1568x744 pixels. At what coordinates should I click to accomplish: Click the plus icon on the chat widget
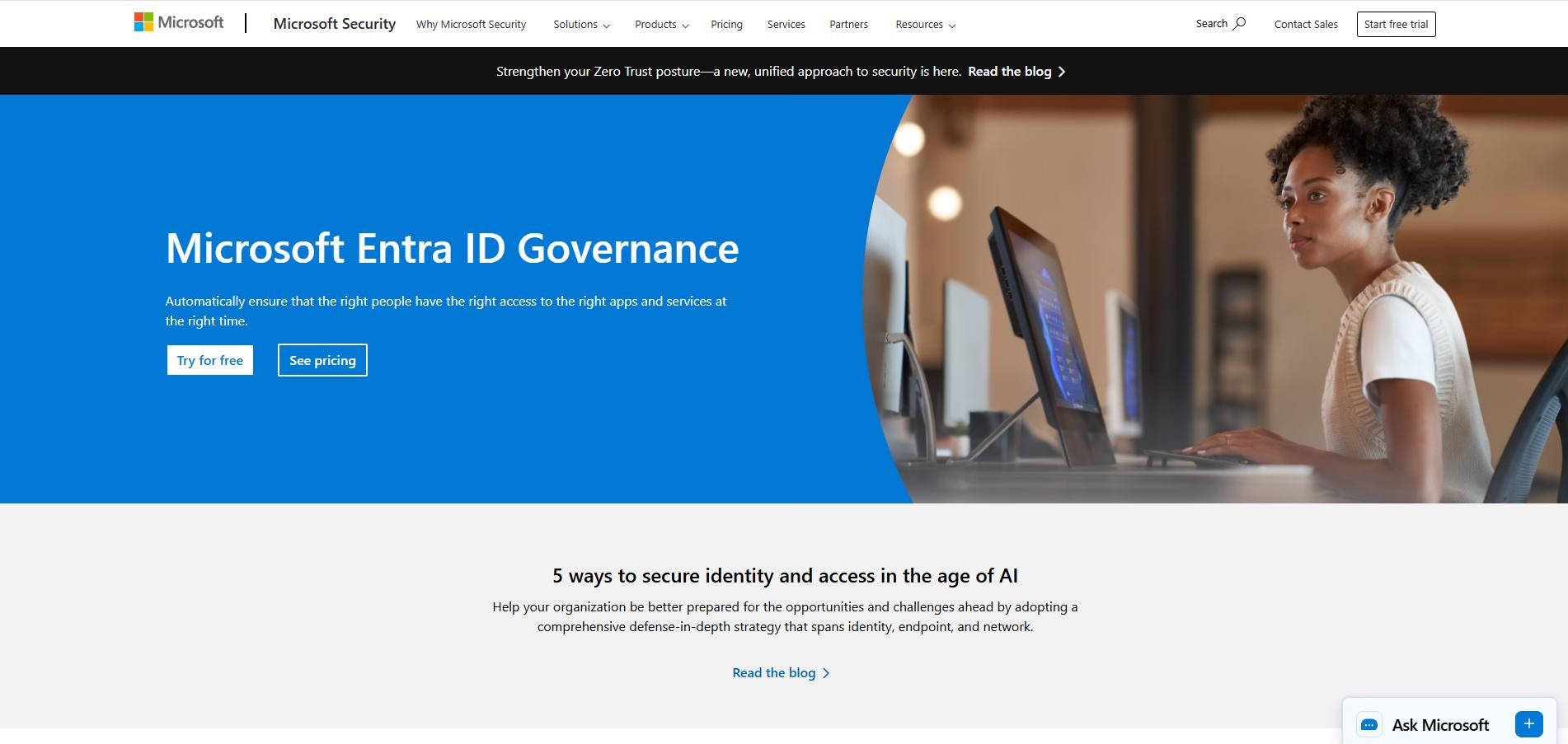[1529, 724]
